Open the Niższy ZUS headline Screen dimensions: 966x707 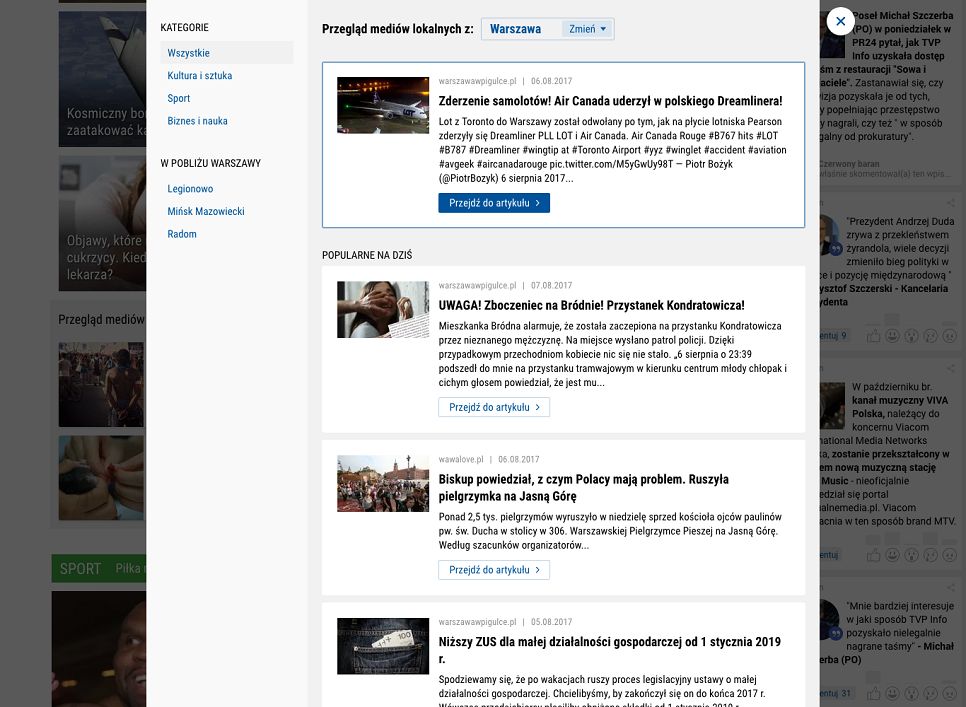610,650
